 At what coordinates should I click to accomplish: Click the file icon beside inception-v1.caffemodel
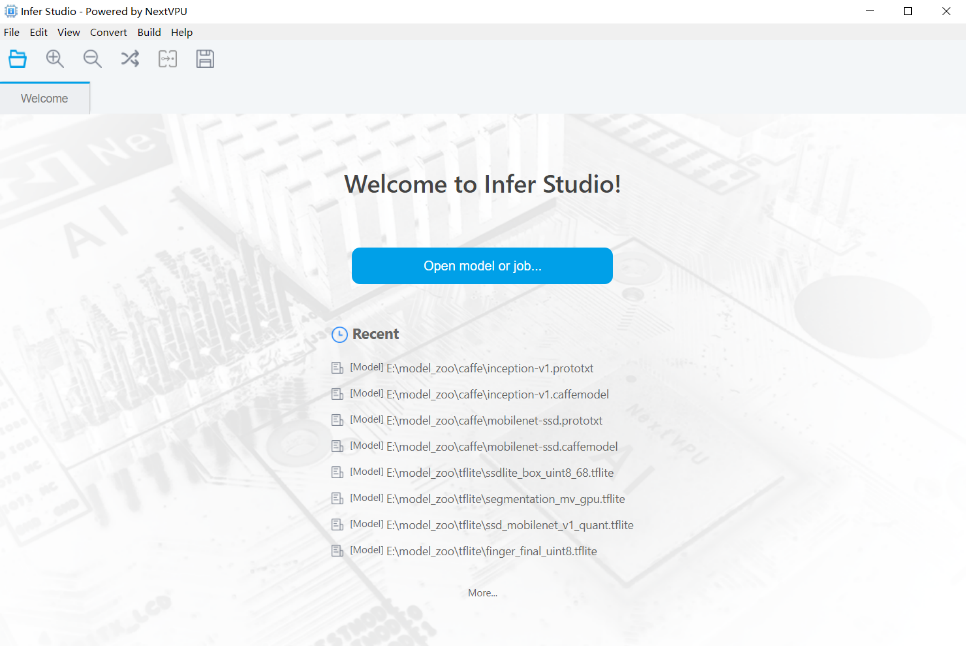[x=337, y=394]
